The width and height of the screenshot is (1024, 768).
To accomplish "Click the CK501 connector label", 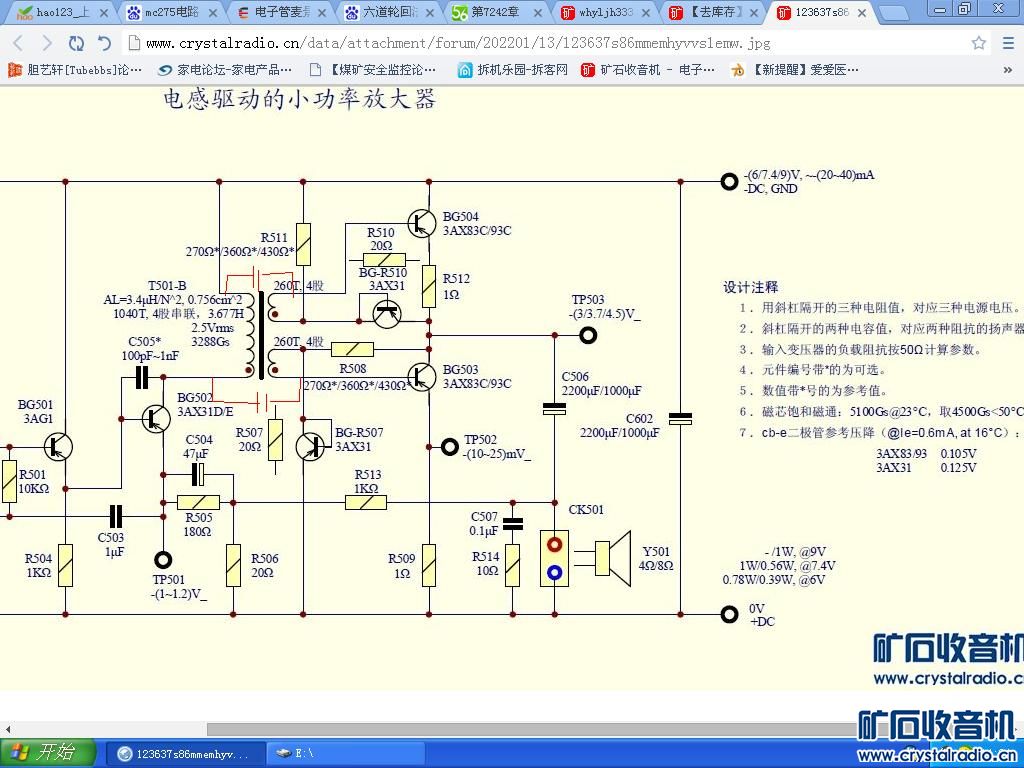I will [586, 509].
